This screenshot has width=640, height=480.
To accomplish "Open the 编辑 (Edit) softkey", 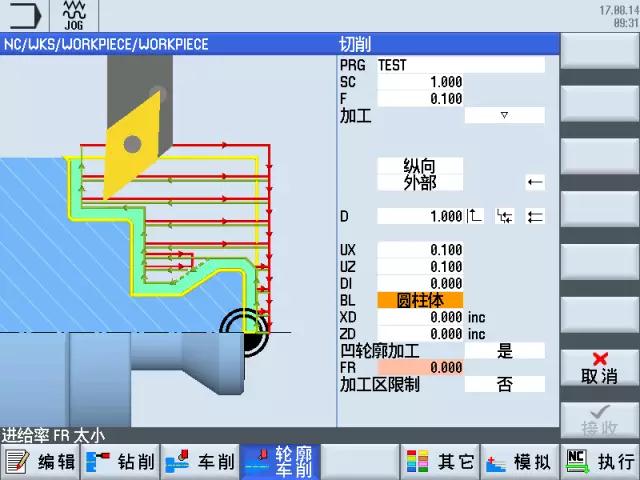I will pyautogui.click(x=40, y=461).
